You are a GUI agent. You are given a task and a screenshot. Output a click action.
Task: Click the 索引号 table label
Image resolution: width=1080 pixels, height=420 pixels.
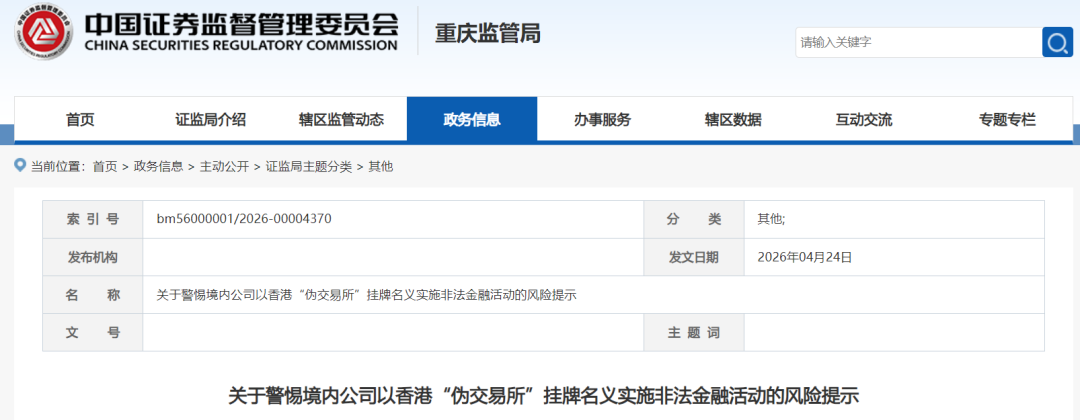click(93, 220)
